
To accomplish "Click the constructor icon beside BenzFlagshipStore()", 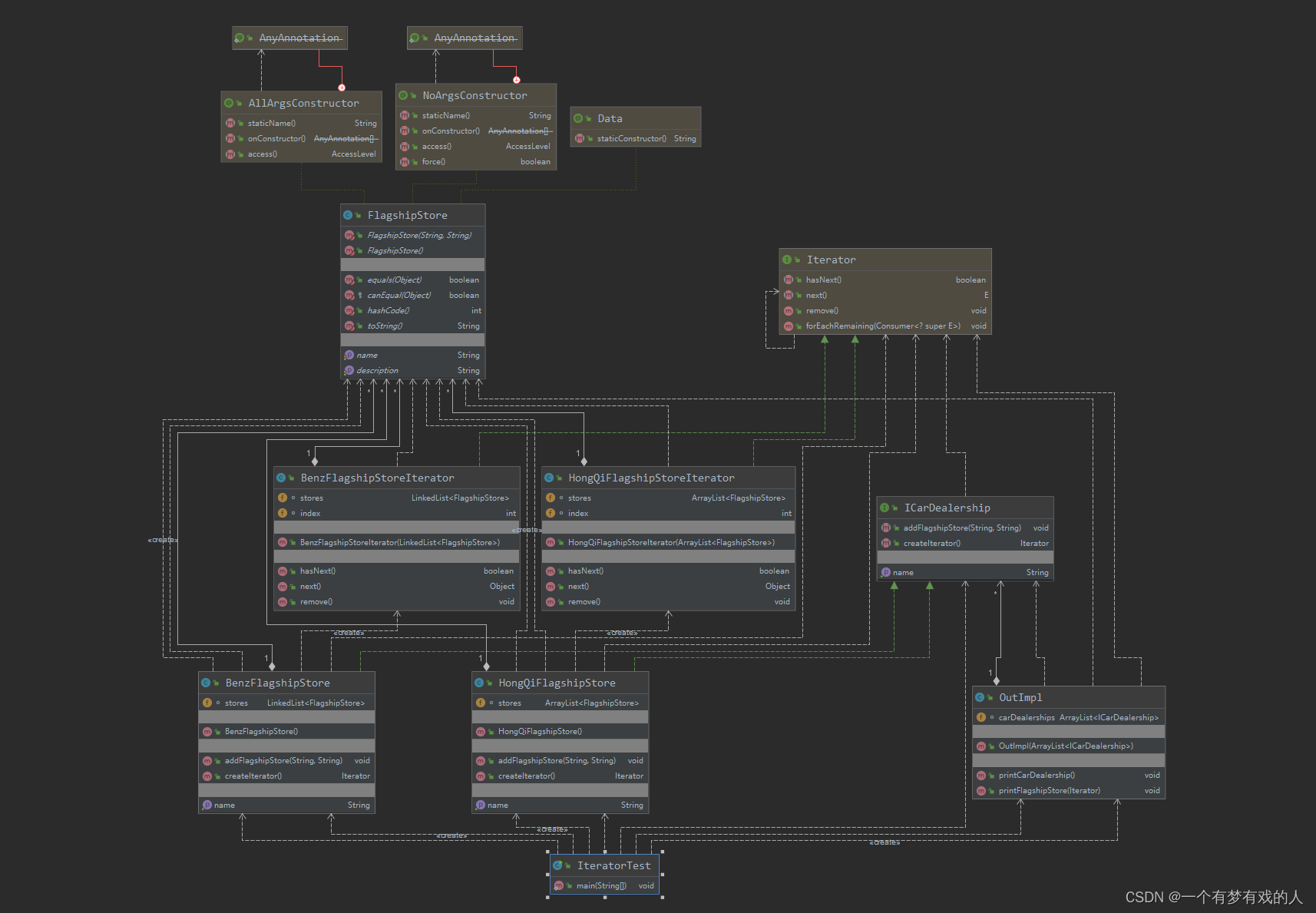I will [x=207, y=732].
